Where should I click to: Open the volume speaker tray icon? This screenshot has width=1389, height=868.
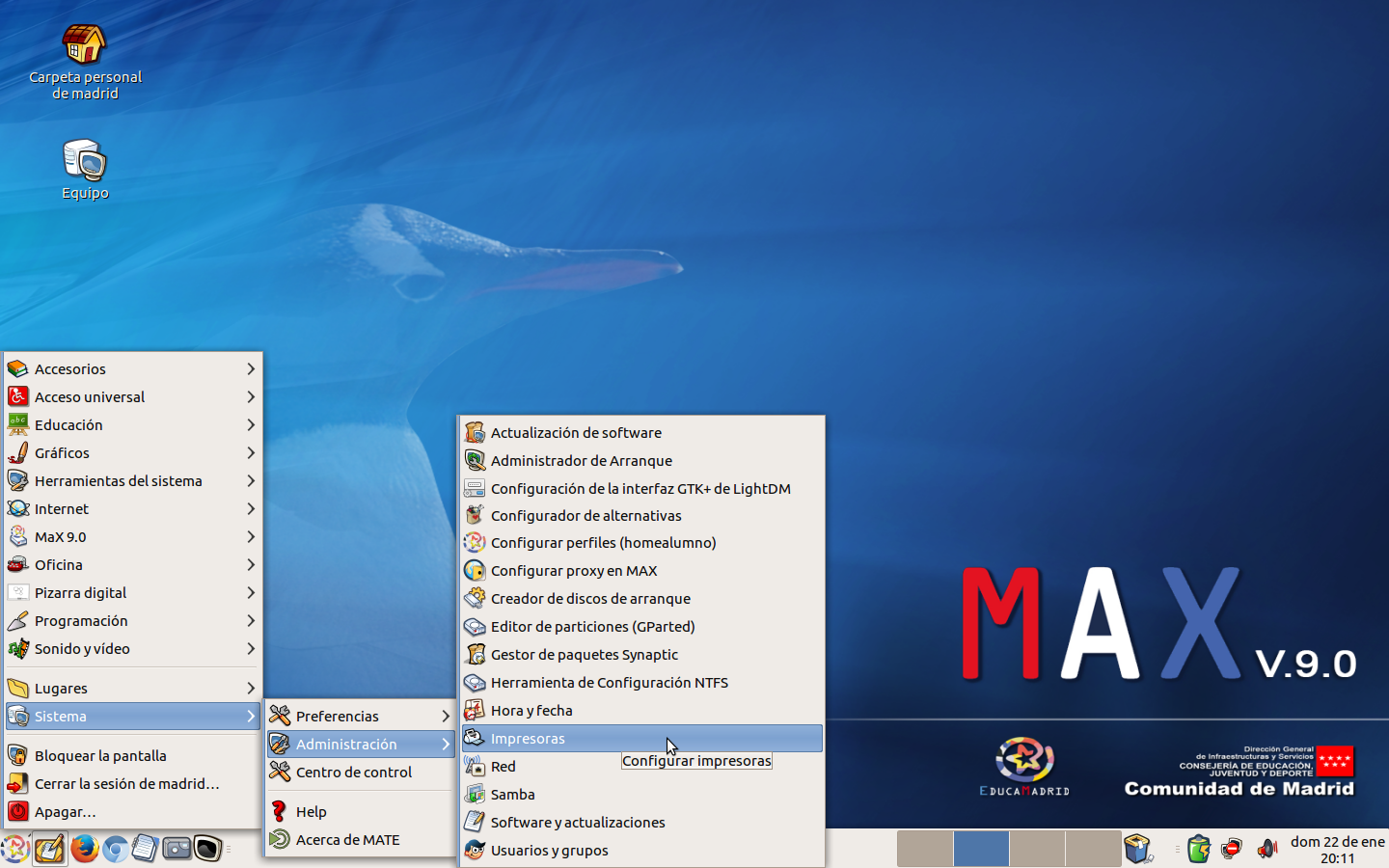[1266, 849]
